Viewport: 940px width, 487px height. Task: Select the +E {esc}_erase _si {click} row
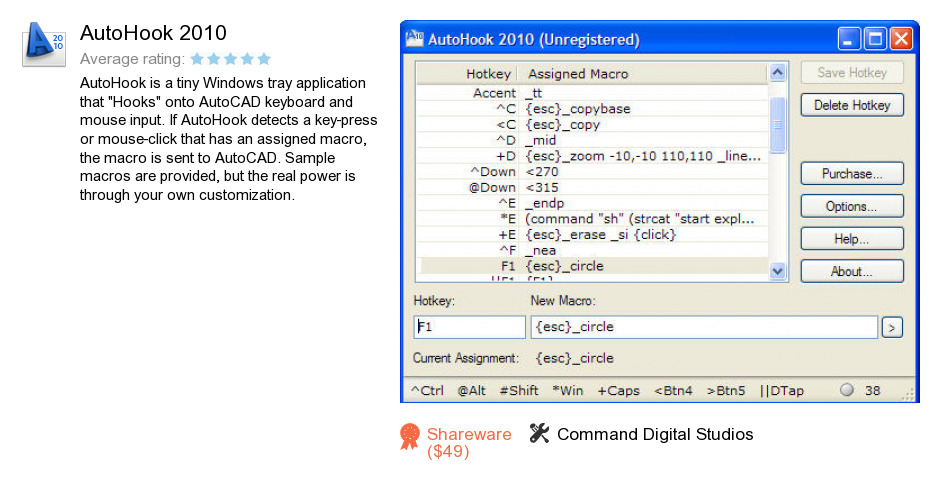point(592,235)
